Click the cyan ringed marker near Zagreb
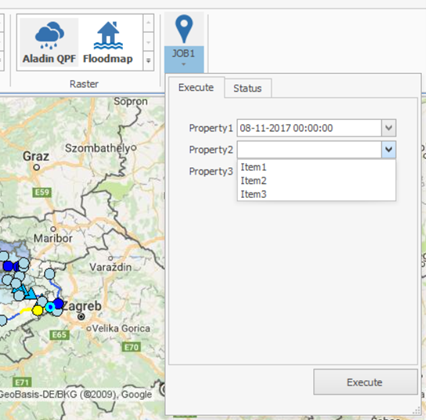The height and width of the screenshot is (420, 426). [x=50, y=307]
